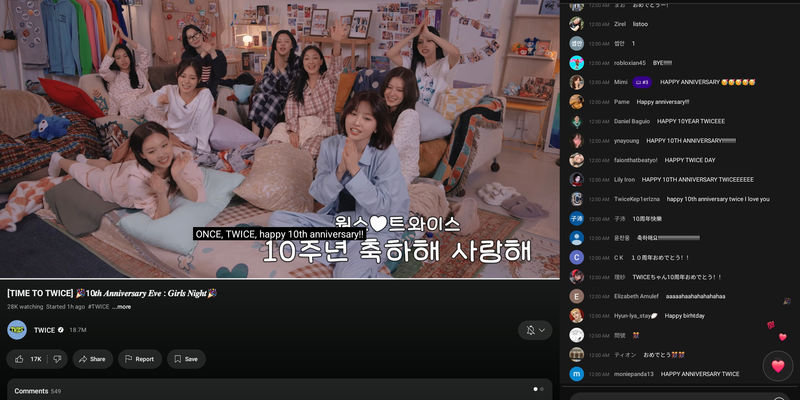Open the TWICE channel name link
Viewport: 800px width, 400px height.
[44, 330]
